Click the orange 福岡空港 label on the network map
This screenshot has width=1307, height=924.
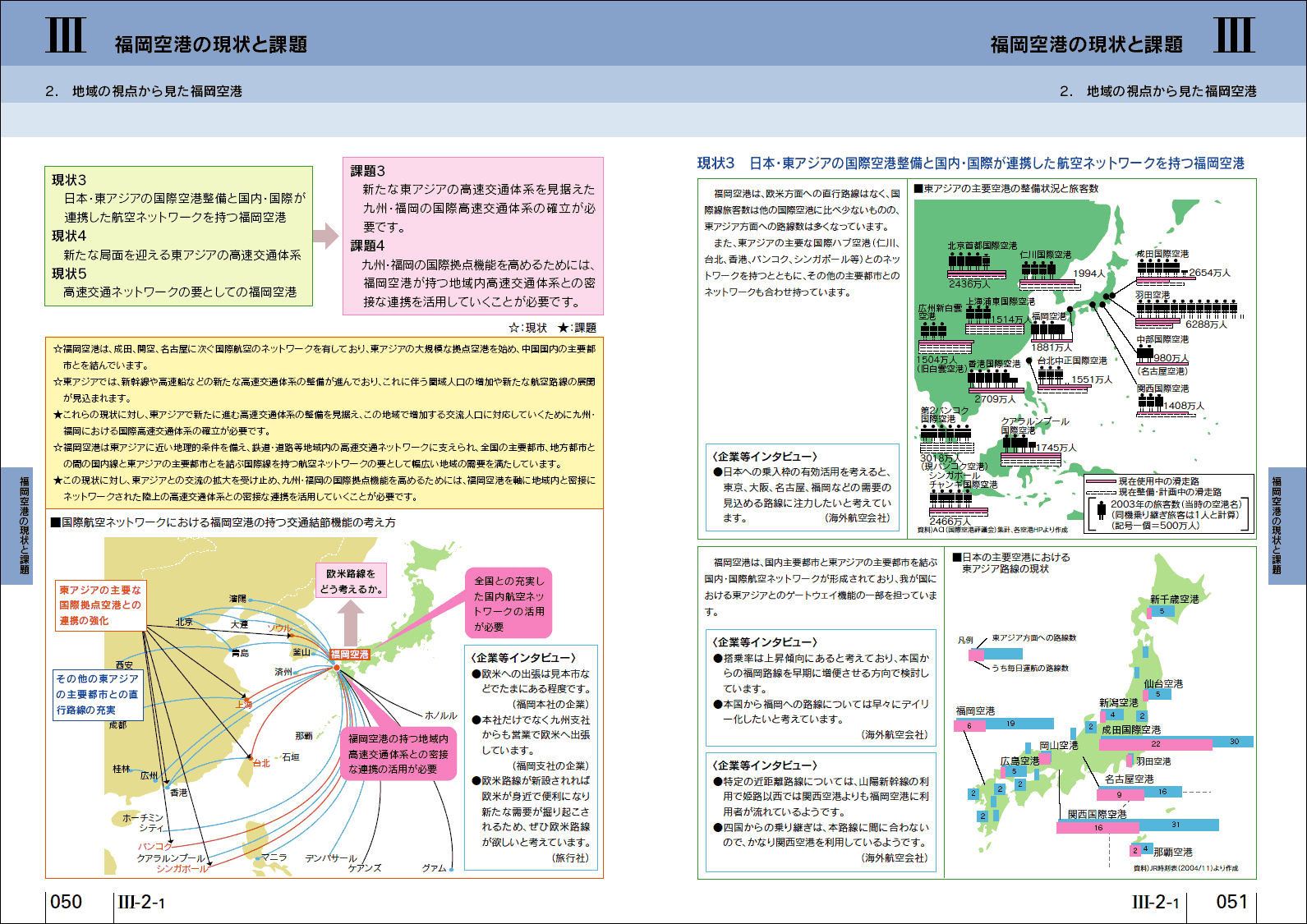pos(350,655)
